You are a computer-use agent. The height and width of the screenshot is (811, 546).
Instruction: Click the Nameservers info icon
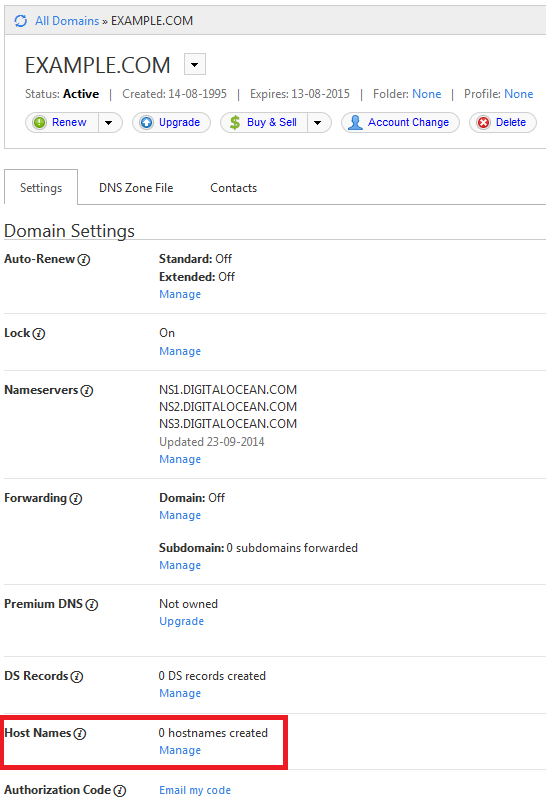coord(87,391)
